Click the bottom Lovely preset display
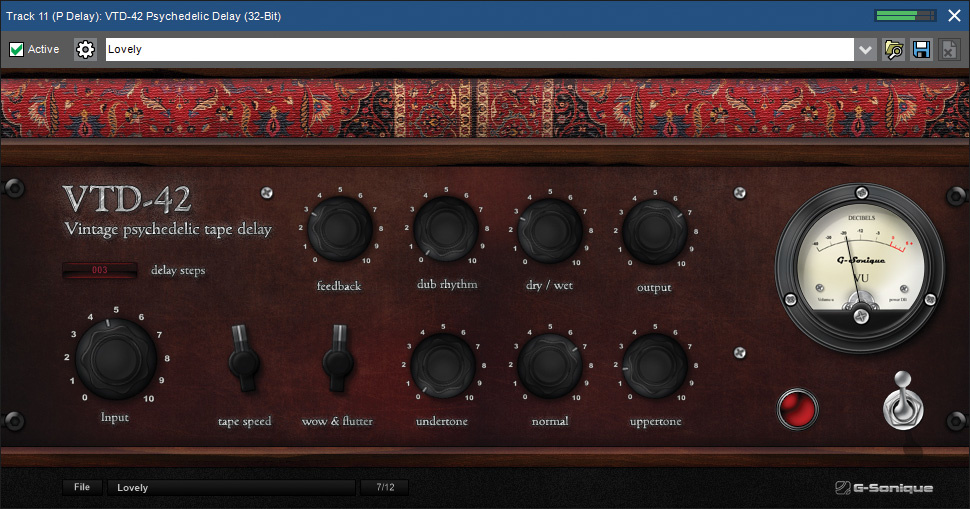Viewport: 970px width, 509px height. (x=231, y=487)
